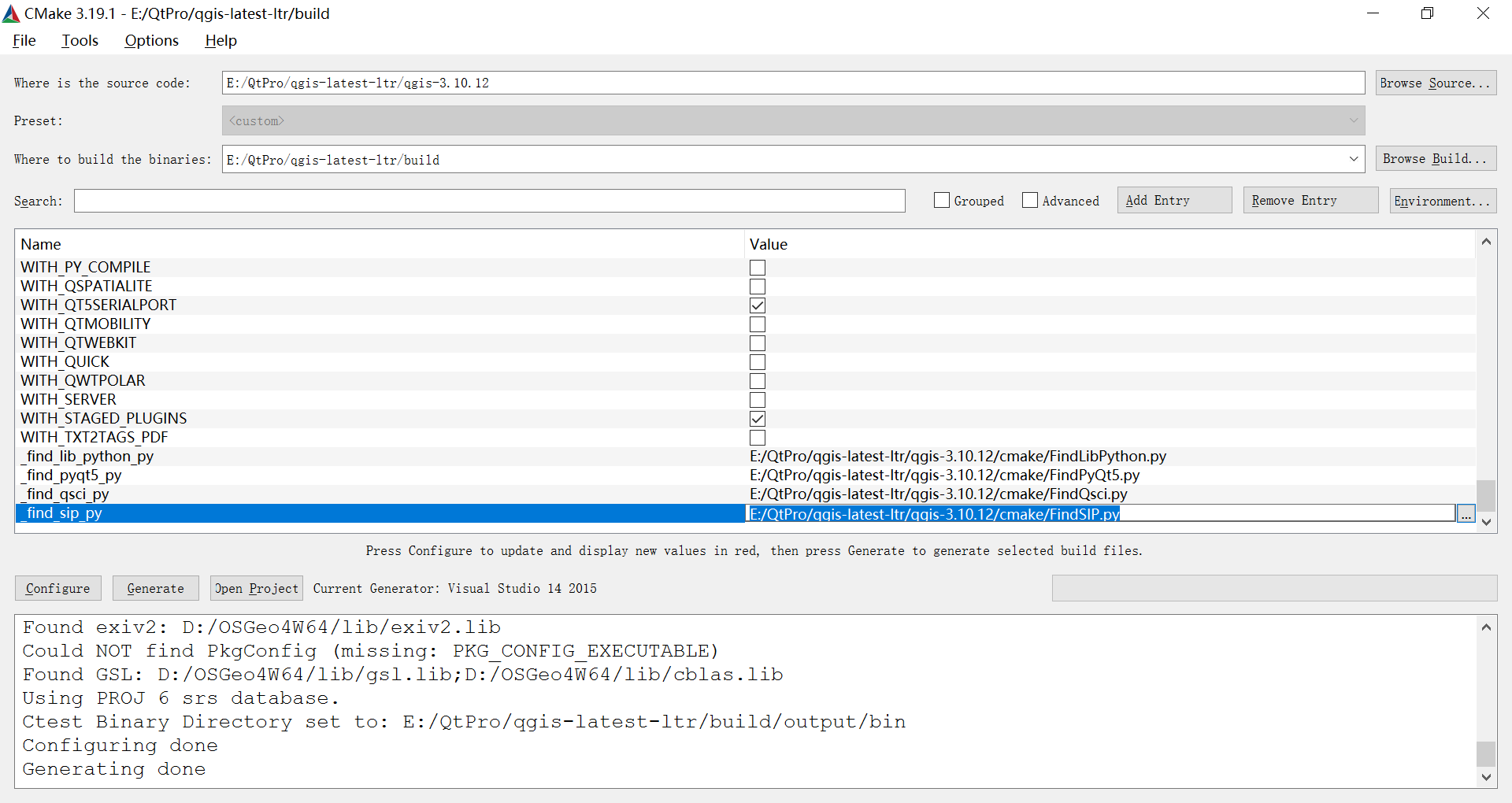Click the 'Using PROJ 6 srs database' line
Screen dimensions: 1512x803
180,698
